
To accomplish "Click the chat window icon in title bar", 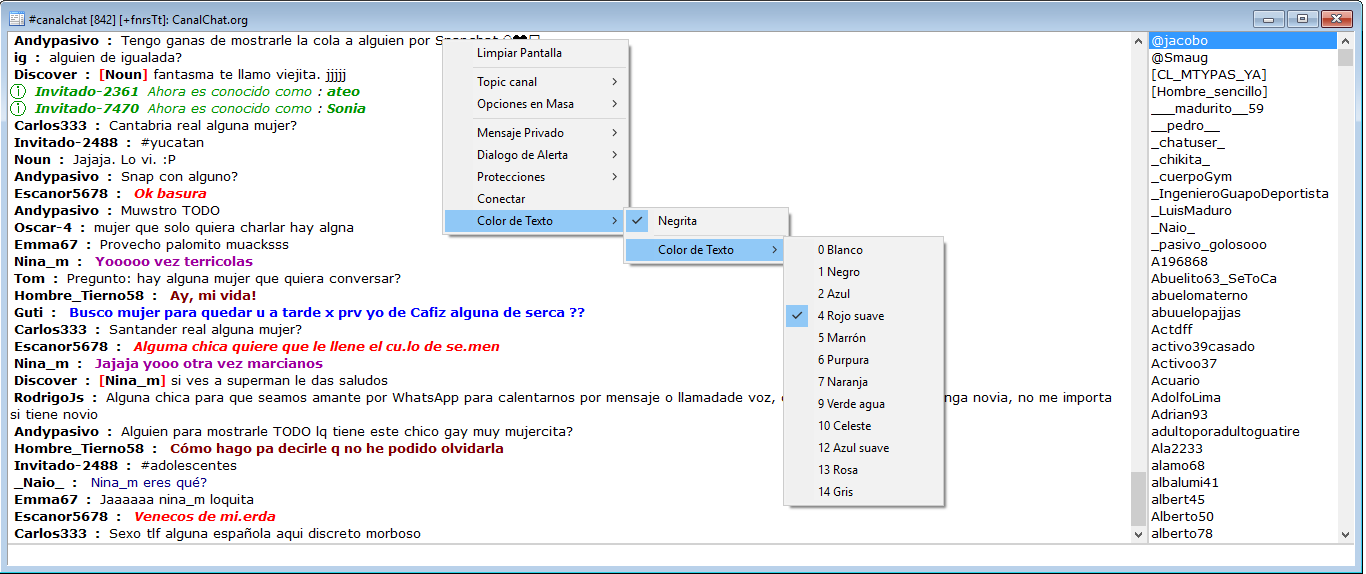I will click(x=16, y=19).
